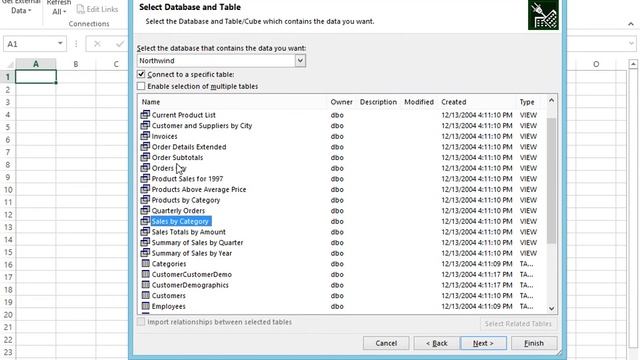Viewport: 640px width, 360px height.
Task: Click the Name Box showing A1
Action: click(35, 44)
